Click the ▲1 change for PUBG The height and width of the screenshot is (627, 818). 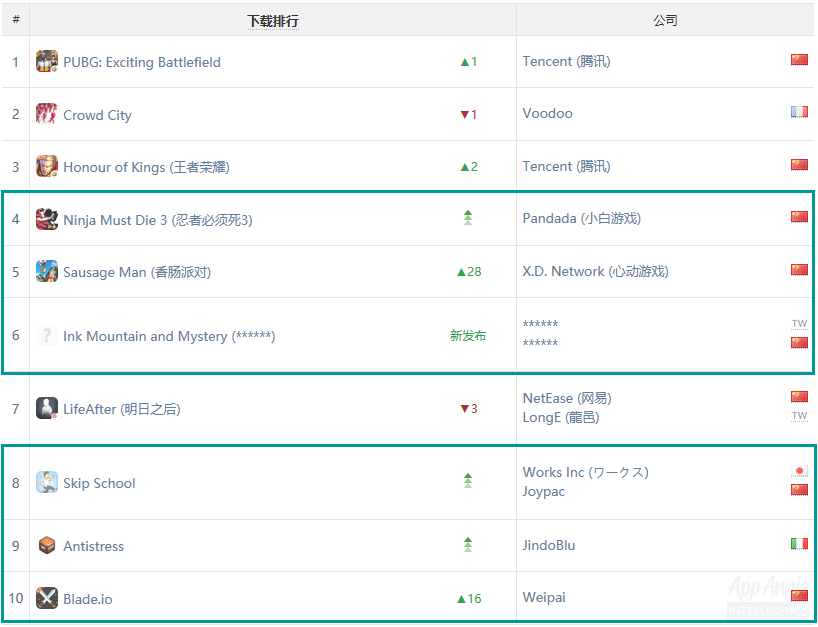pos(468,62)
